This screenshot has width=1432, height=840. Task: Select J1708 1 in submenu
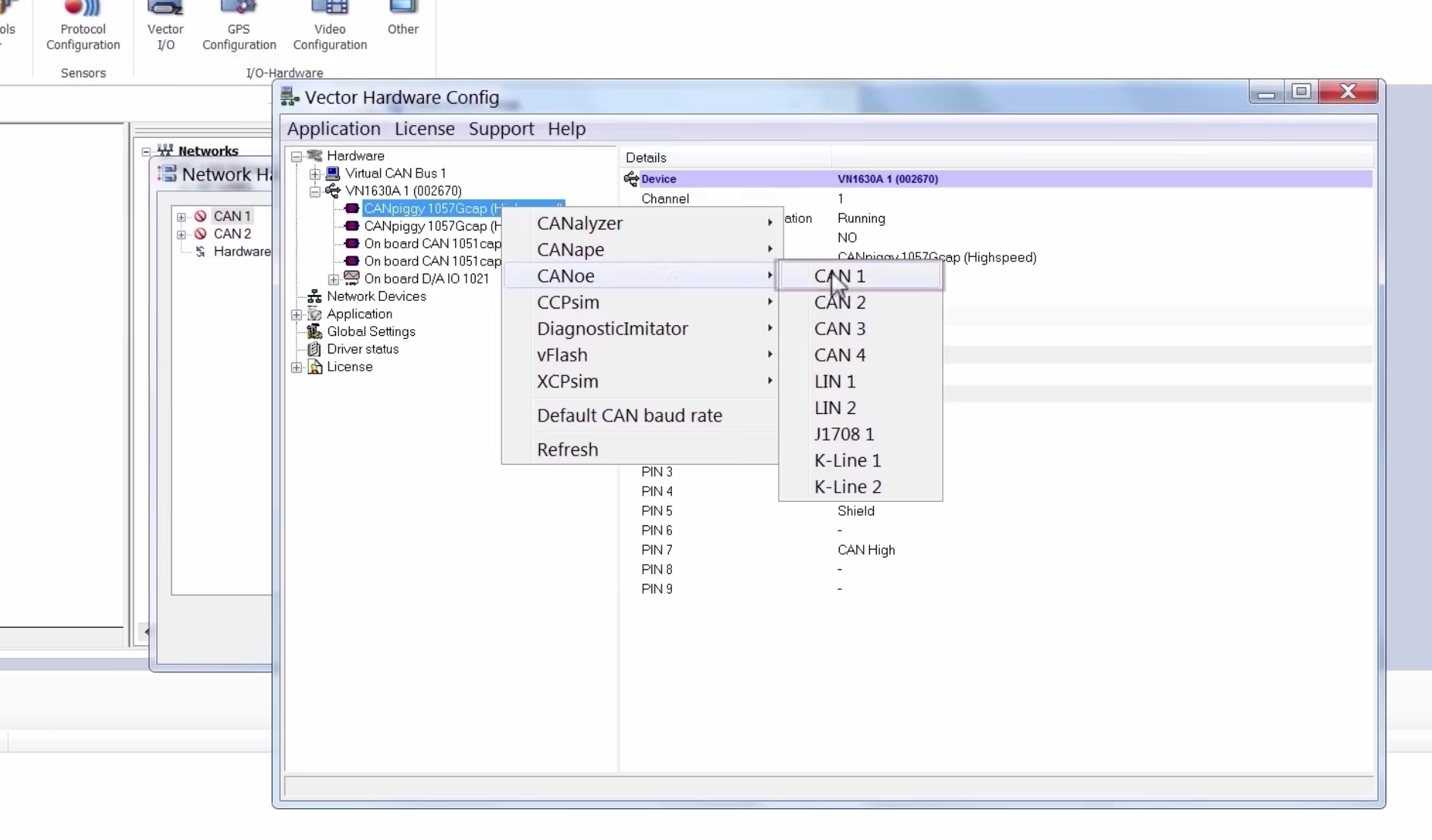coord(861,434)
